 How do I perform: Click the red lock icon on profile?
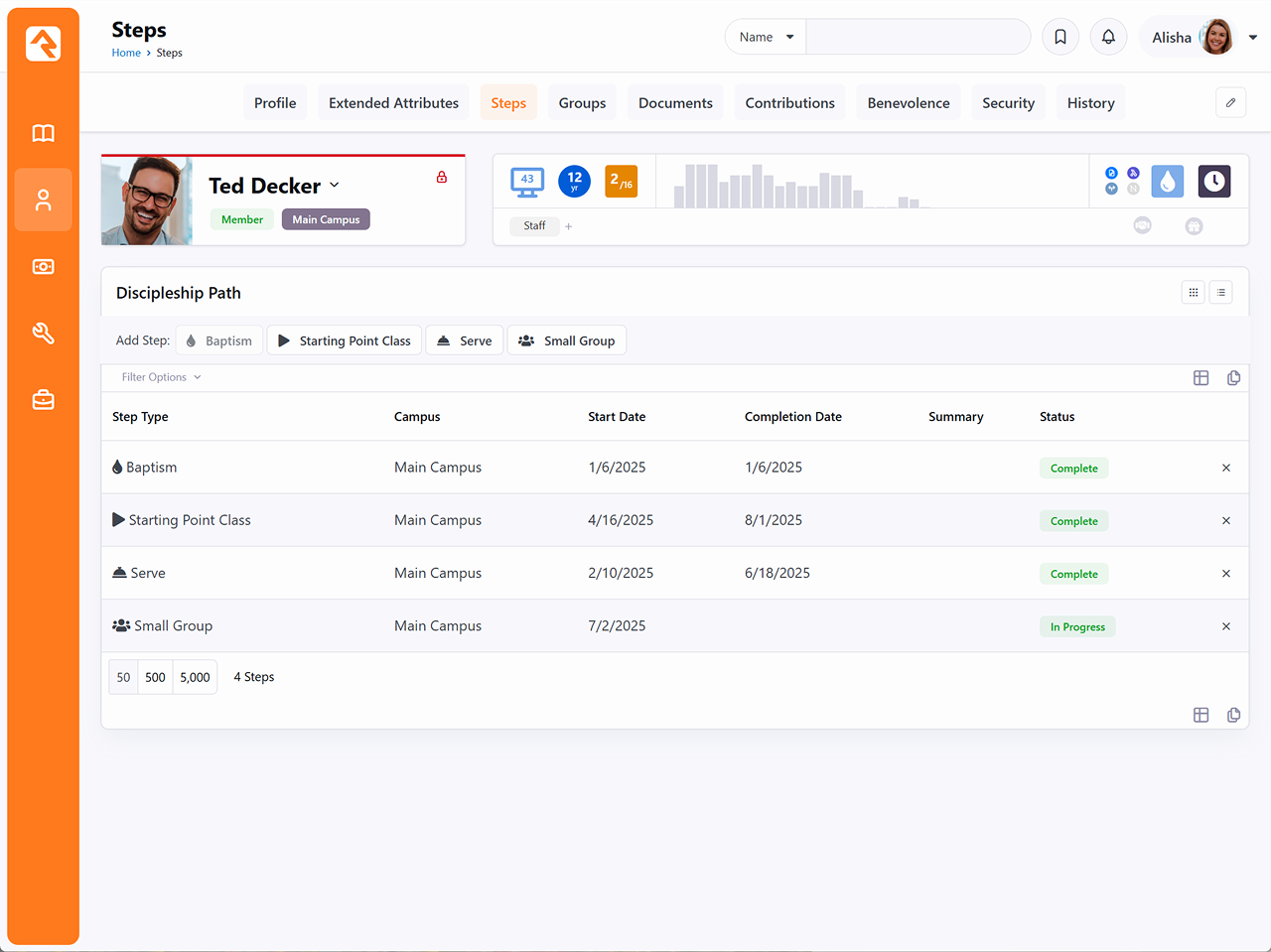(442, 178)
